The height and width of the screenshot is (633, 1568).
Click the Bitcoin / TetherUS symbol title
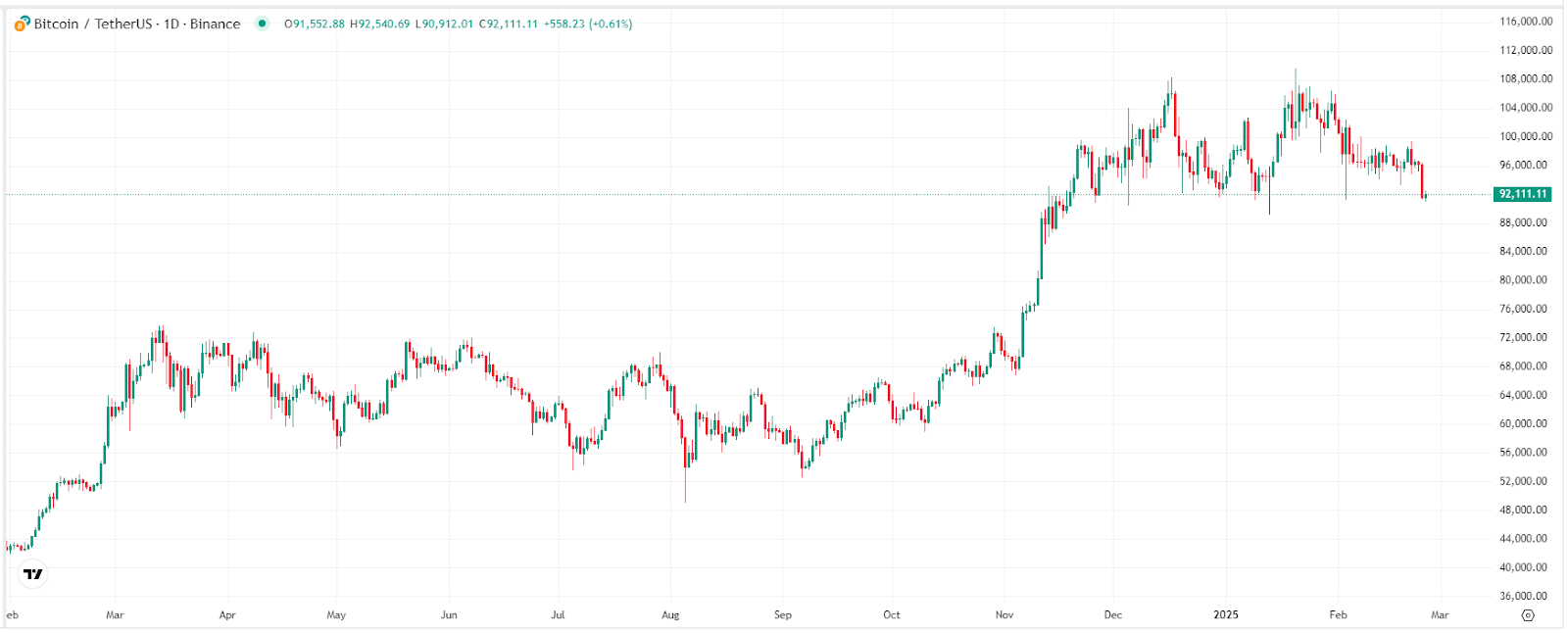(137, 24)
